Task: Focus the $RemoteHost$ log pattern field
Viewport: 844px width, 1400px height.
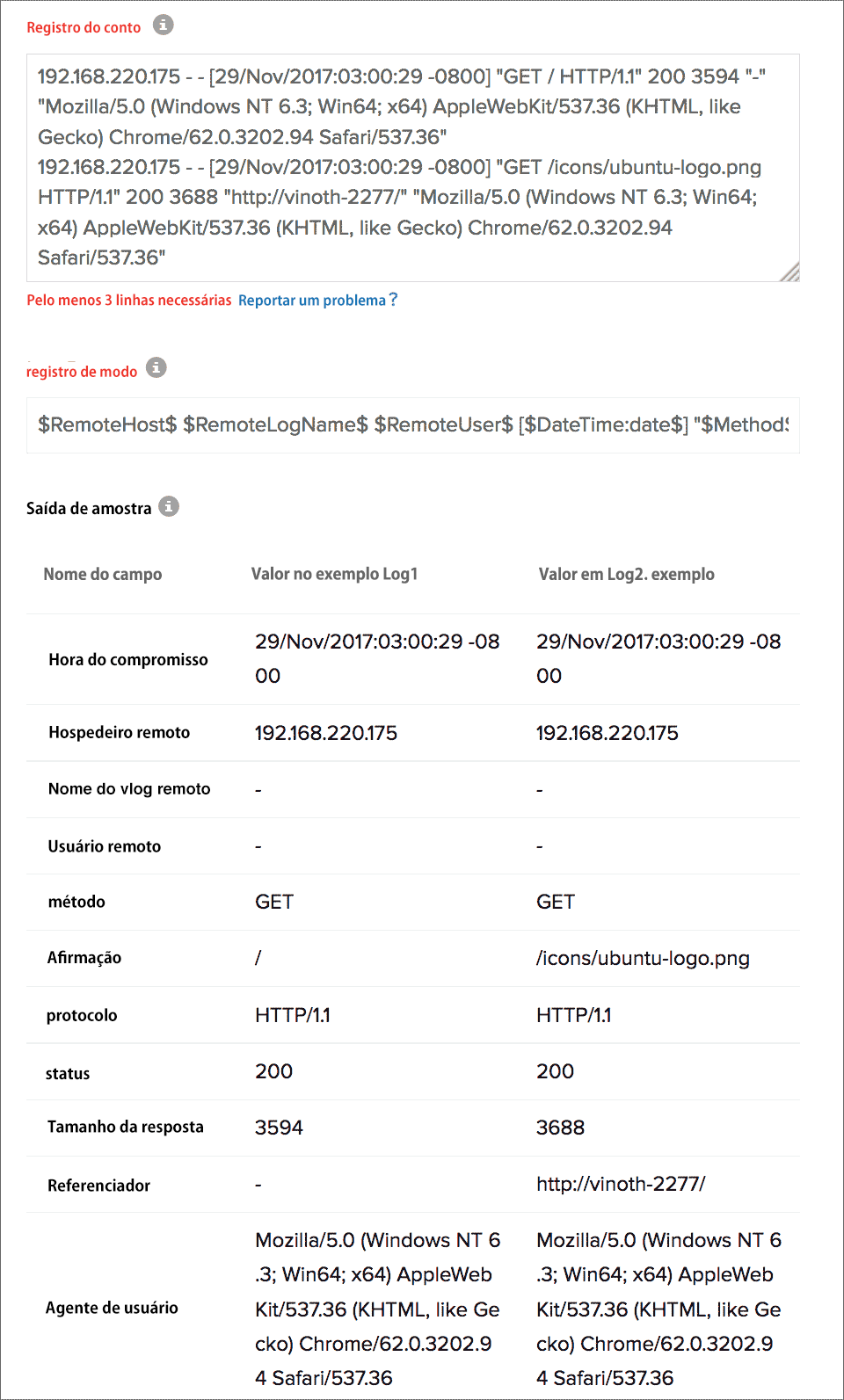Action: 412,425
